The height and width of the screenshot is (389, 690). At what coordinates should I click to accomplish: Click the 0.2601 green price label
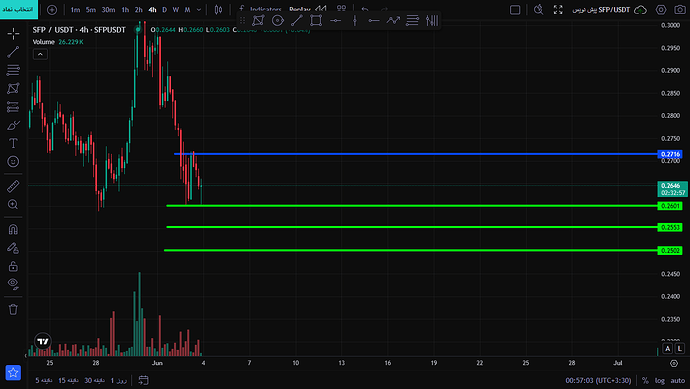point(670,206)
